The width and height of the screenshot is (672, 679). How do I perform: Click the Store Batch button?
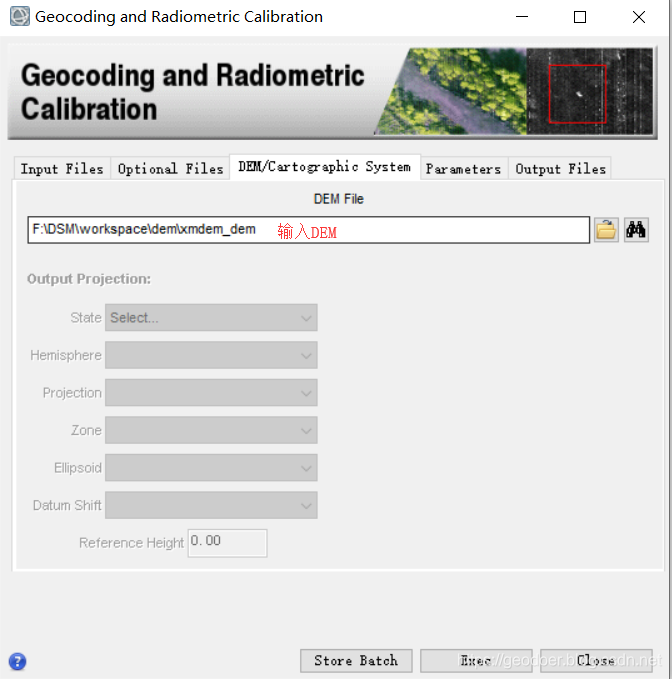tap(356, 660)
